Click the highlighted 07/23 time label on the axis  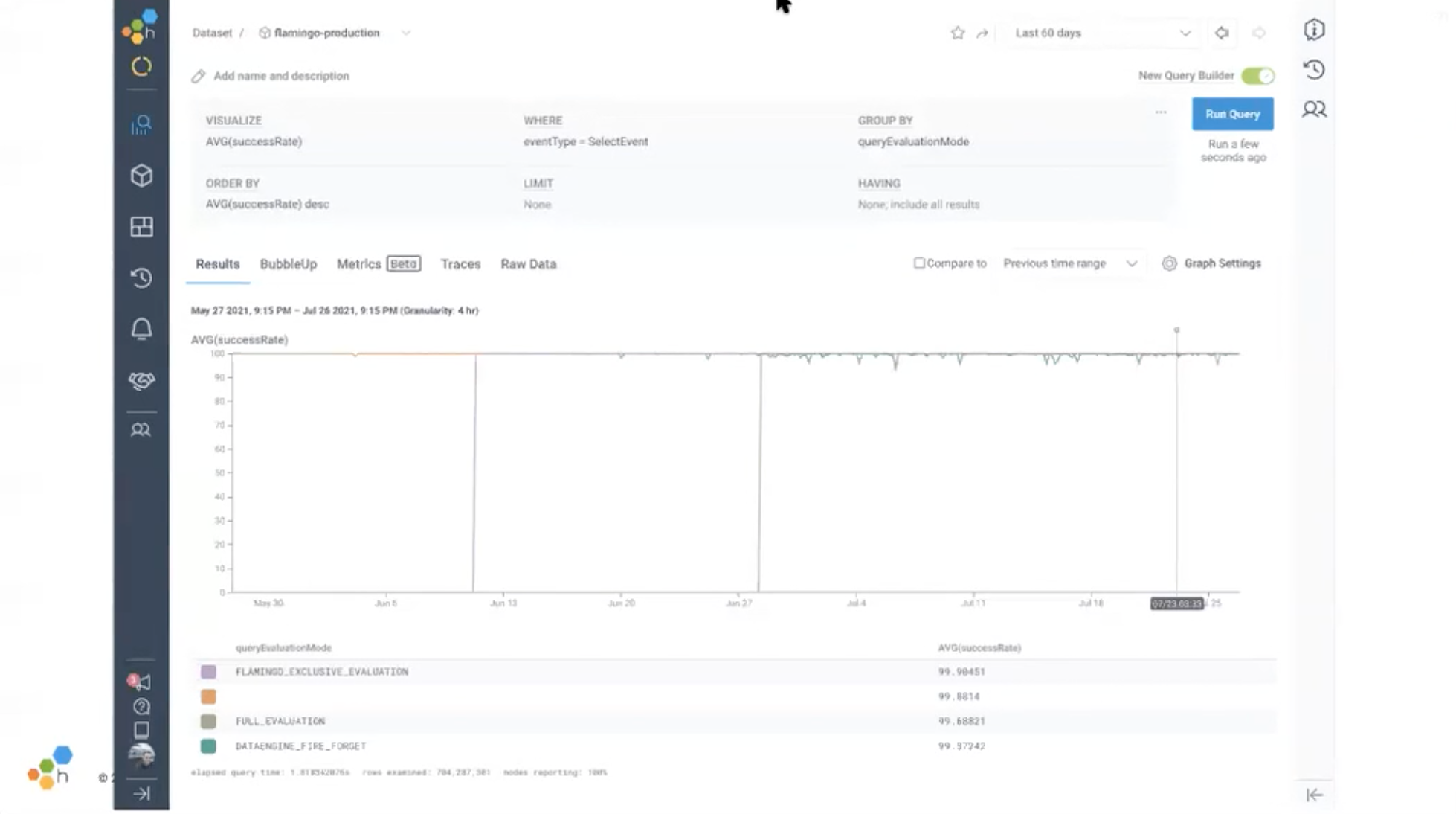(1176, 603)
